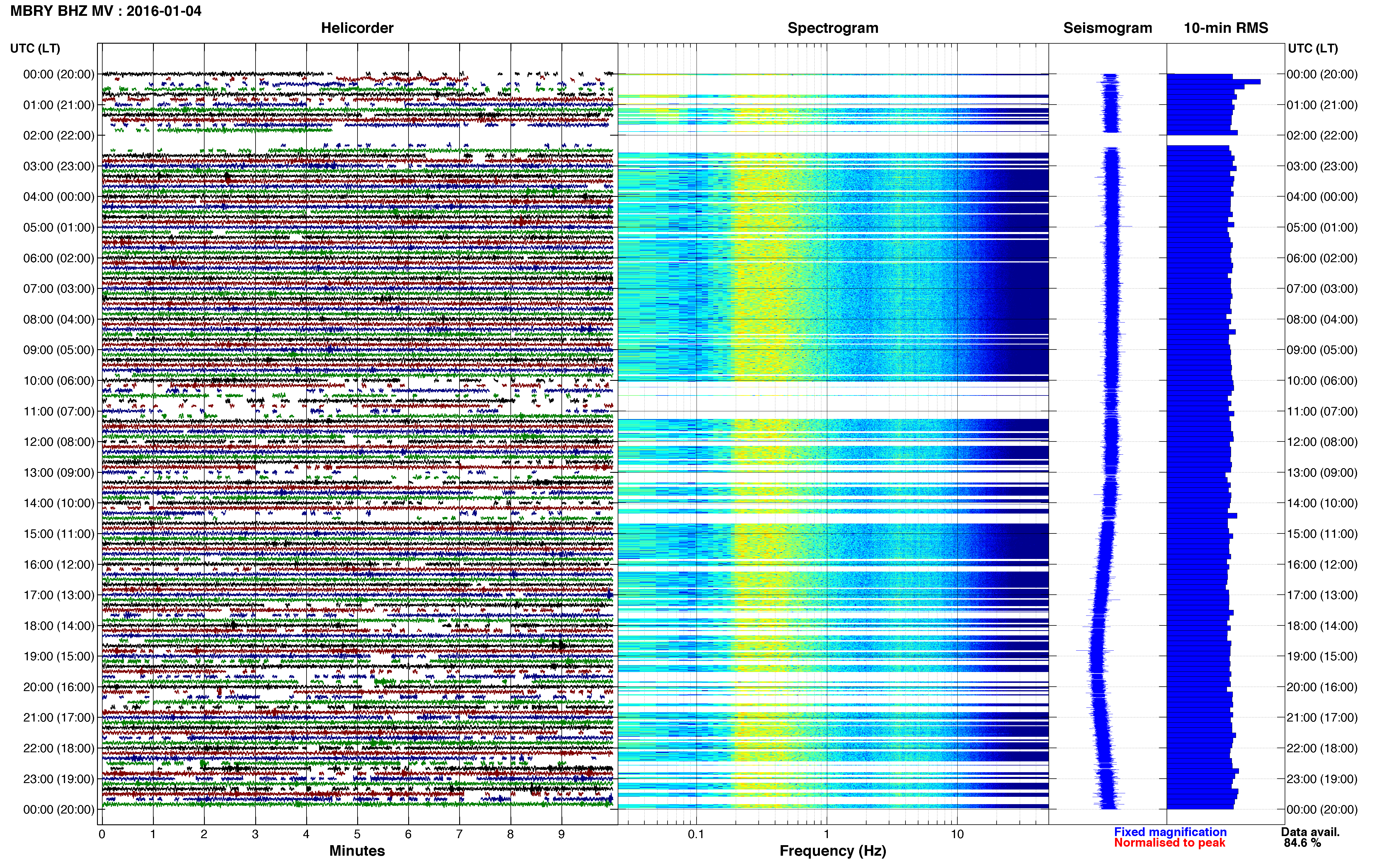Click helicorder minute tick '3'
The width and height of the screenshot is (1389, 868).
[255, 834]
